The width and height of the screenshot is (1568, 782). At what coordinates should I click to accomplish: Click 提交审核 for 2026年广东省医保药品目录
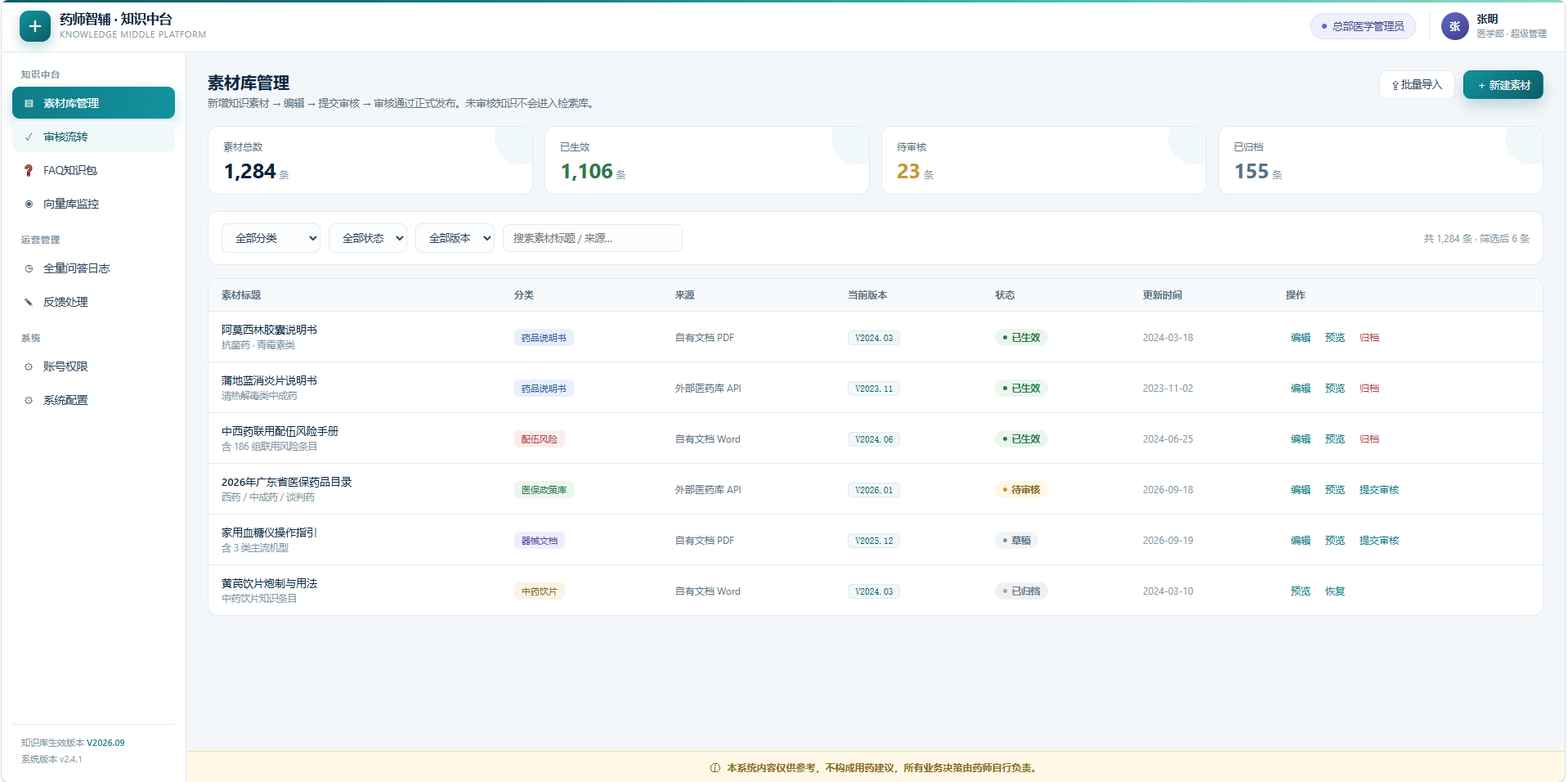[1378, 490]
